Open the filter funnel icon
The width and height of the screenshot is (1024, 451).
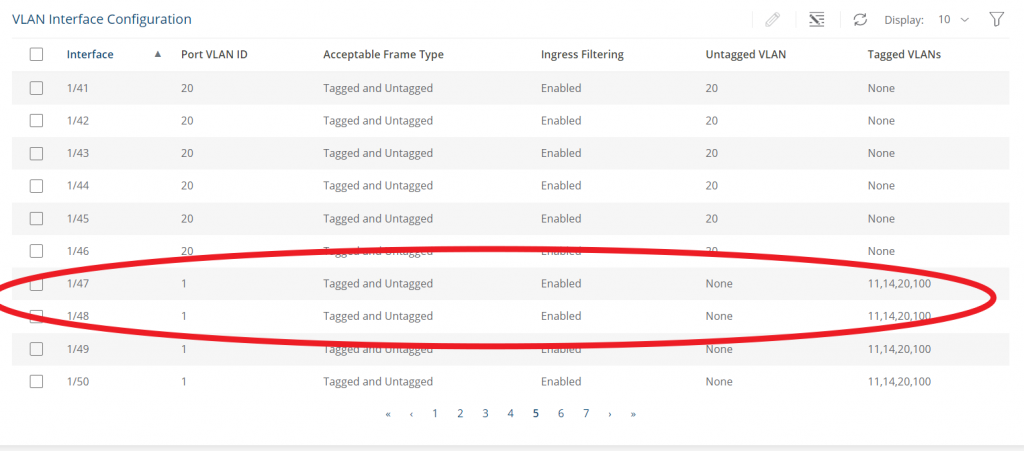(996, 20)
